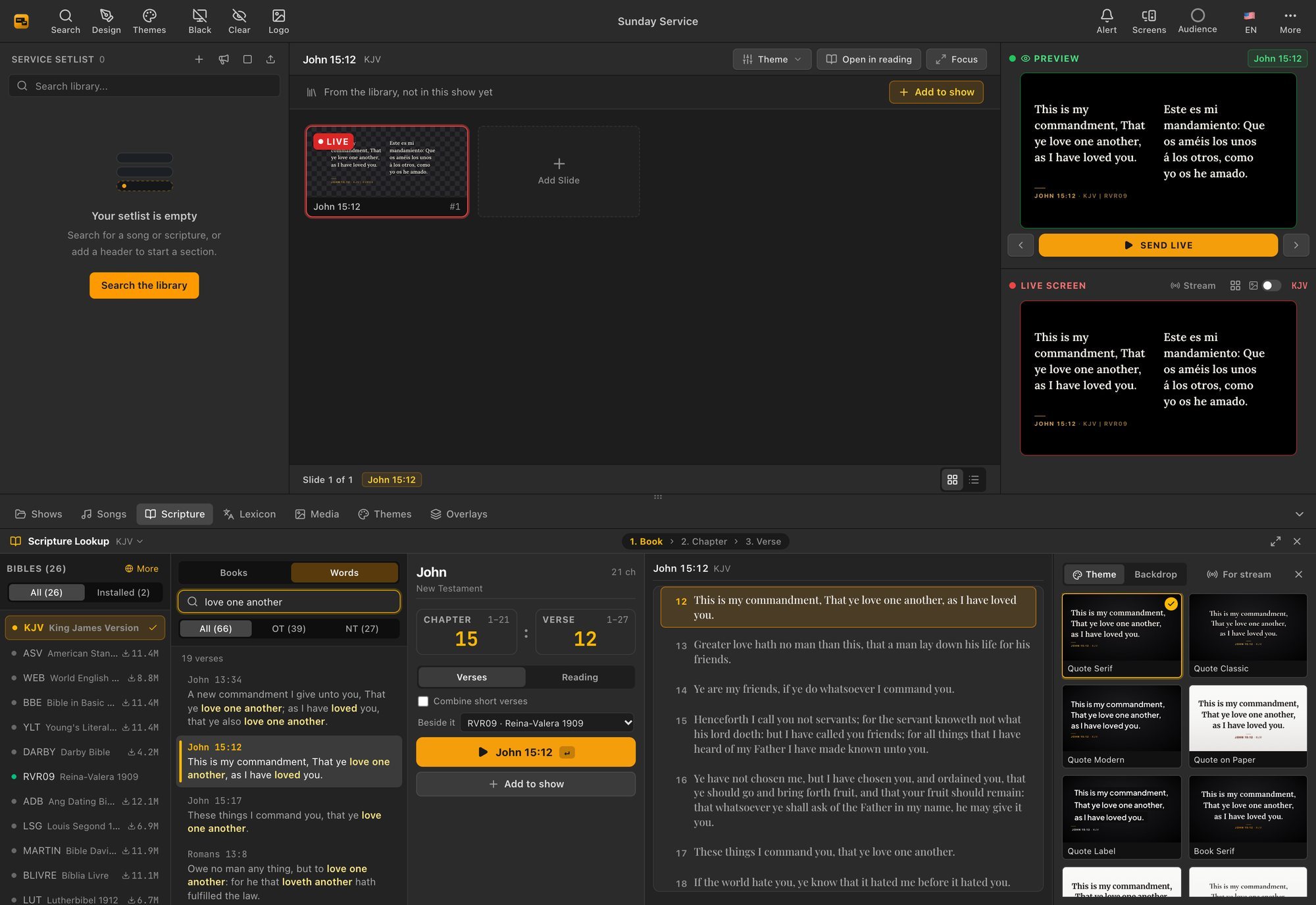Switch to the Lexicon tab

[249, 514]
